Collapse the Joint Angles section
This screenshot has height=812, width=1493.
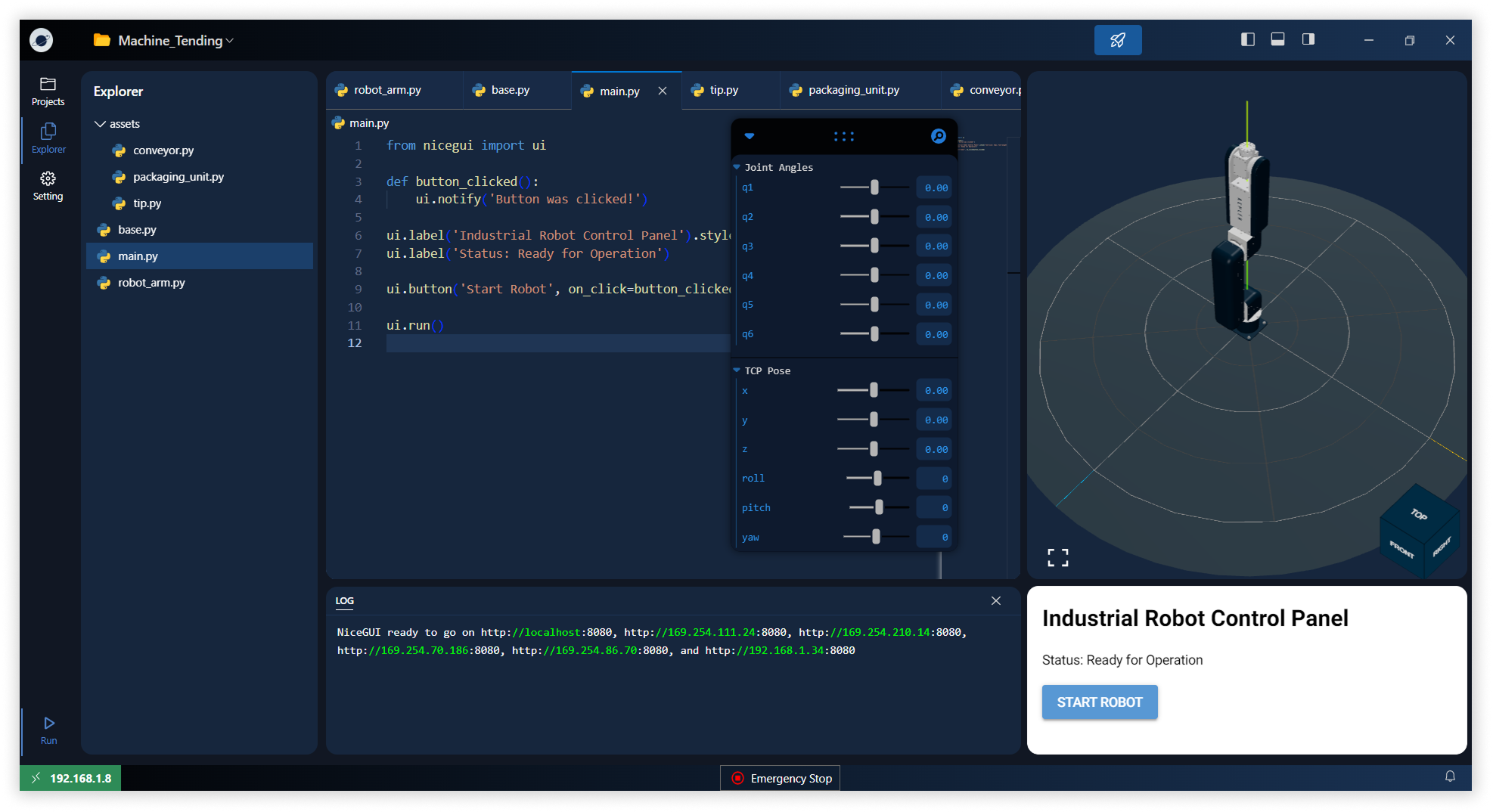click(x=736, y=167)
